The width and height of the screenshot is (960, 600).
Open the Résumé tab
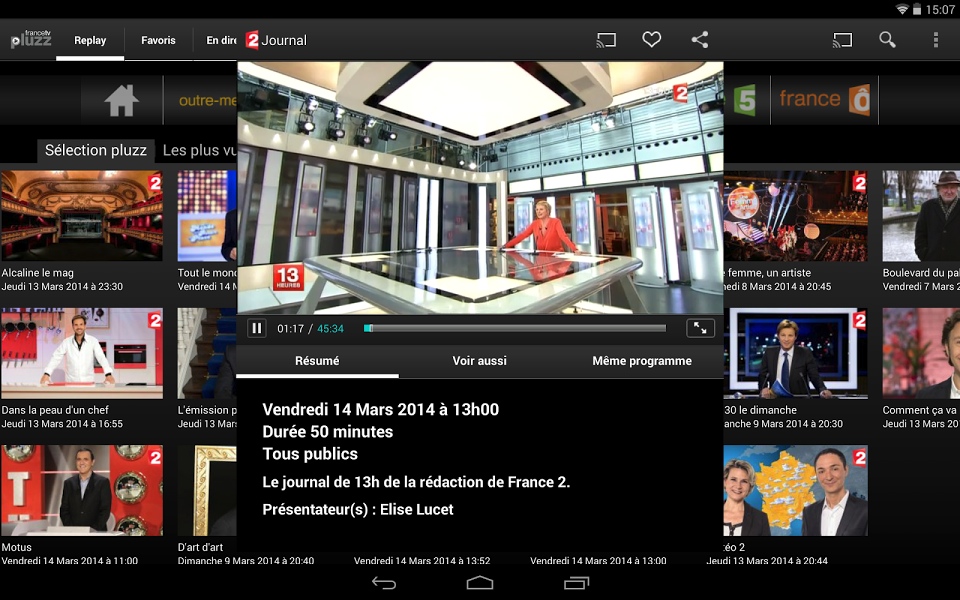click(317, 361)
